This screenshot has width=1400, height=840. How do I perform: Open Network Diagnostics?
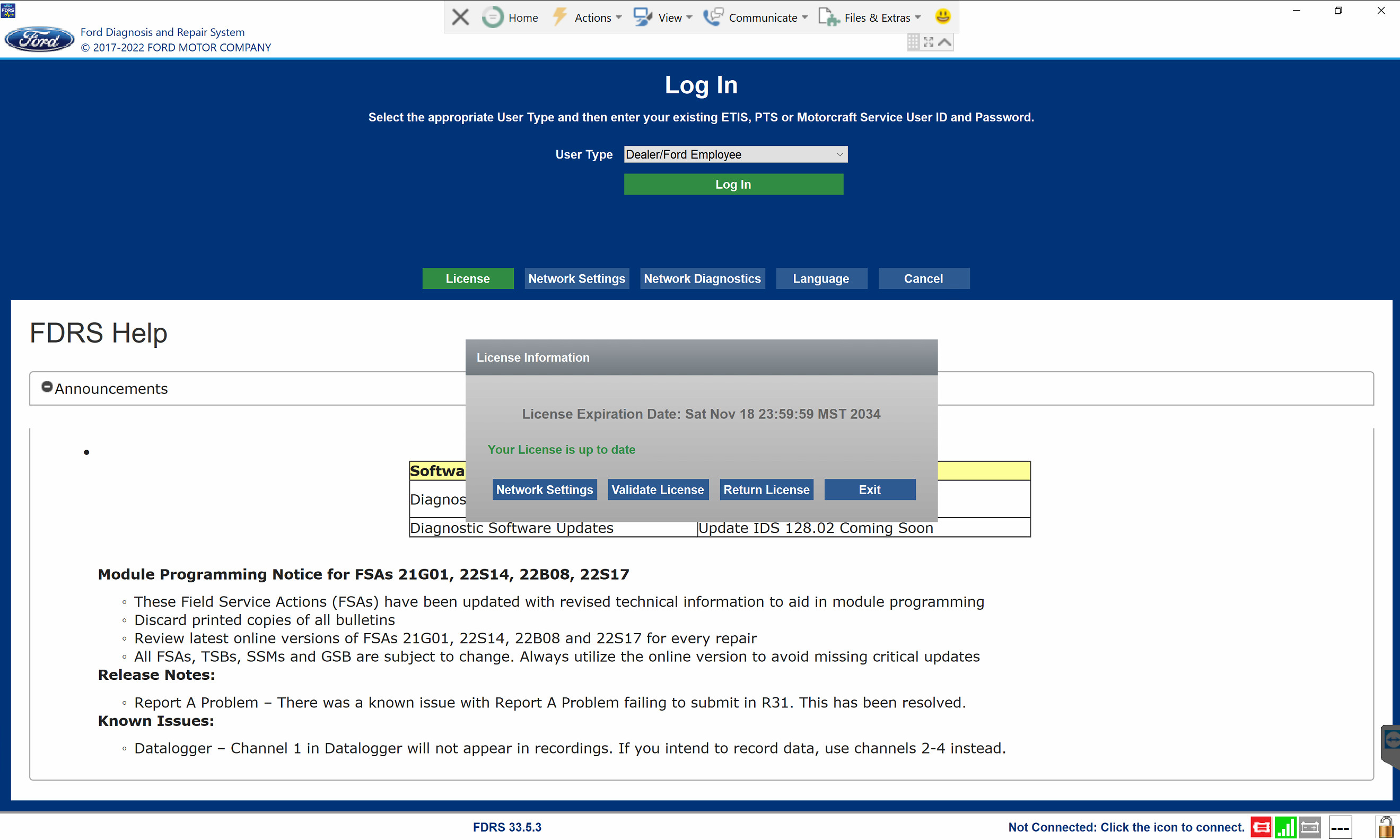702,278
